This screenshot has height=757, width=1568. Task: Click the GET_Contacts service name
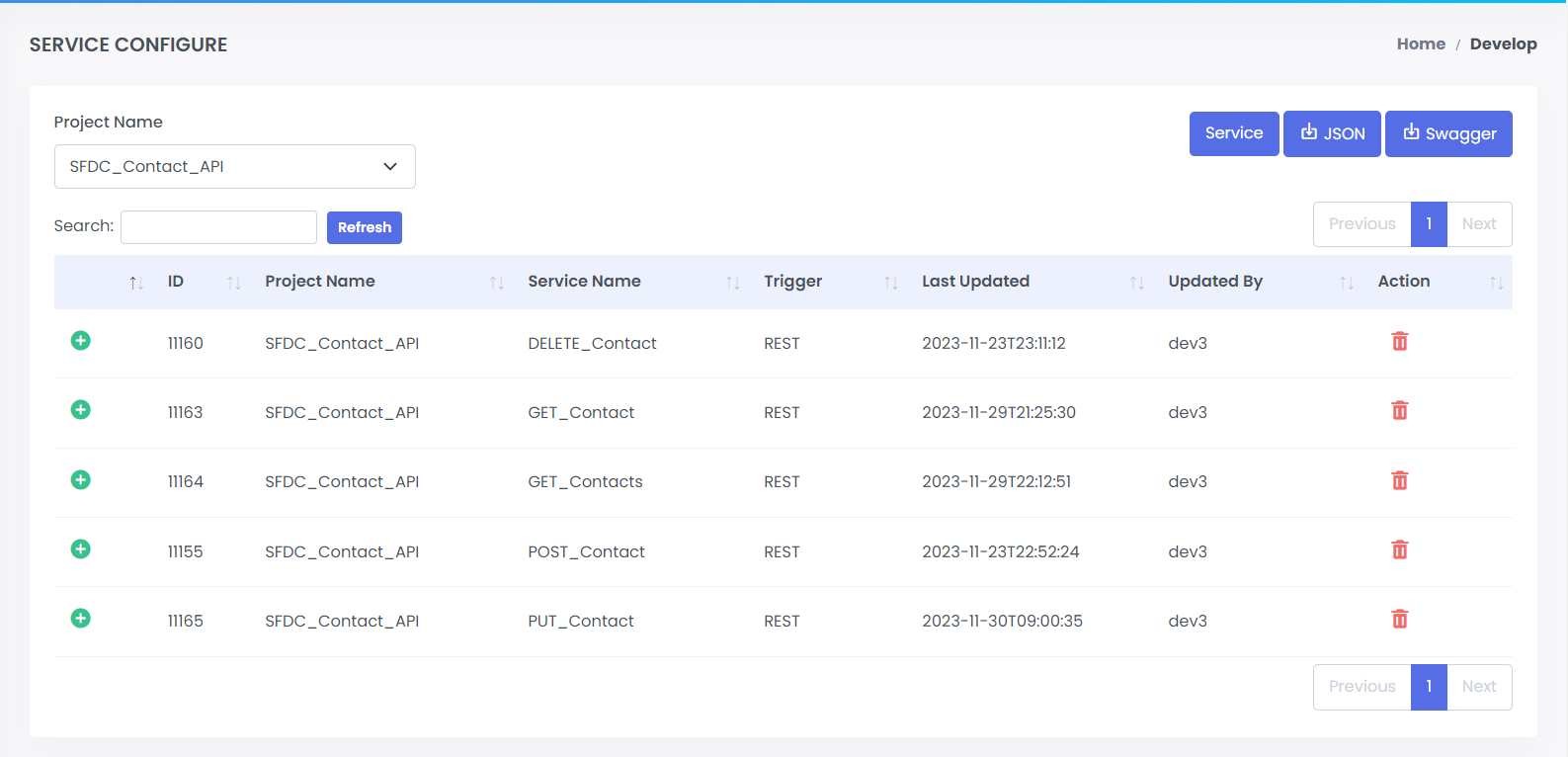(x=585, y=481)
